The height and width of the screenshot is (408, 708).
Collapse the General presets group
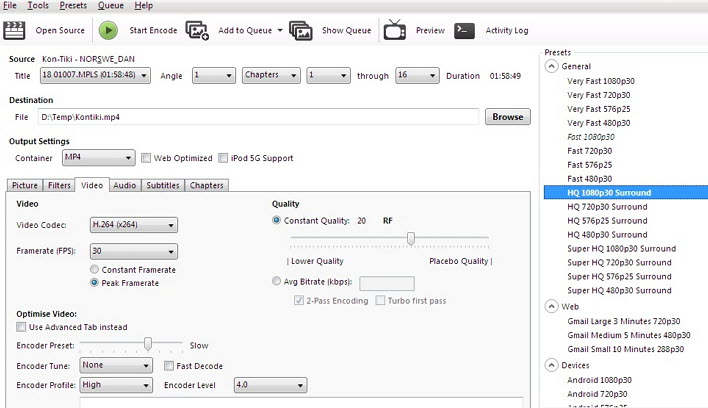pos(551,66)
